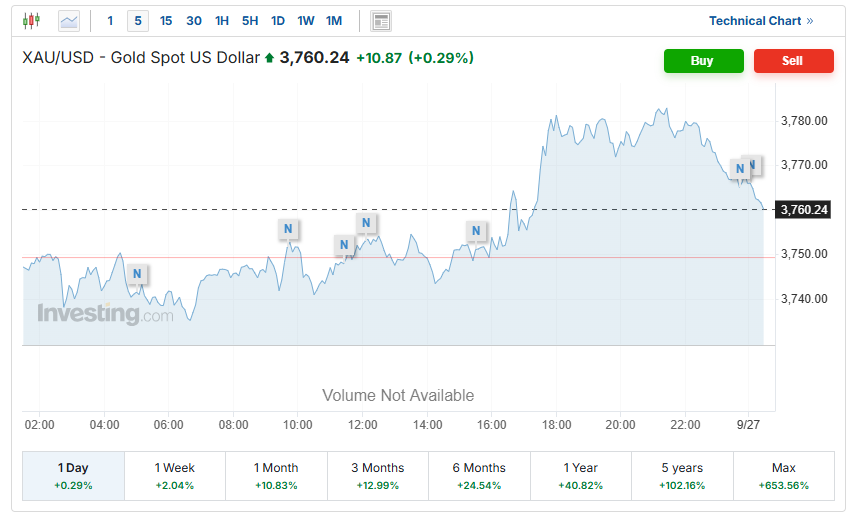859x532 pixels.
Task: Click the news marker just after 12:00
Action: [x=366, y=222]
